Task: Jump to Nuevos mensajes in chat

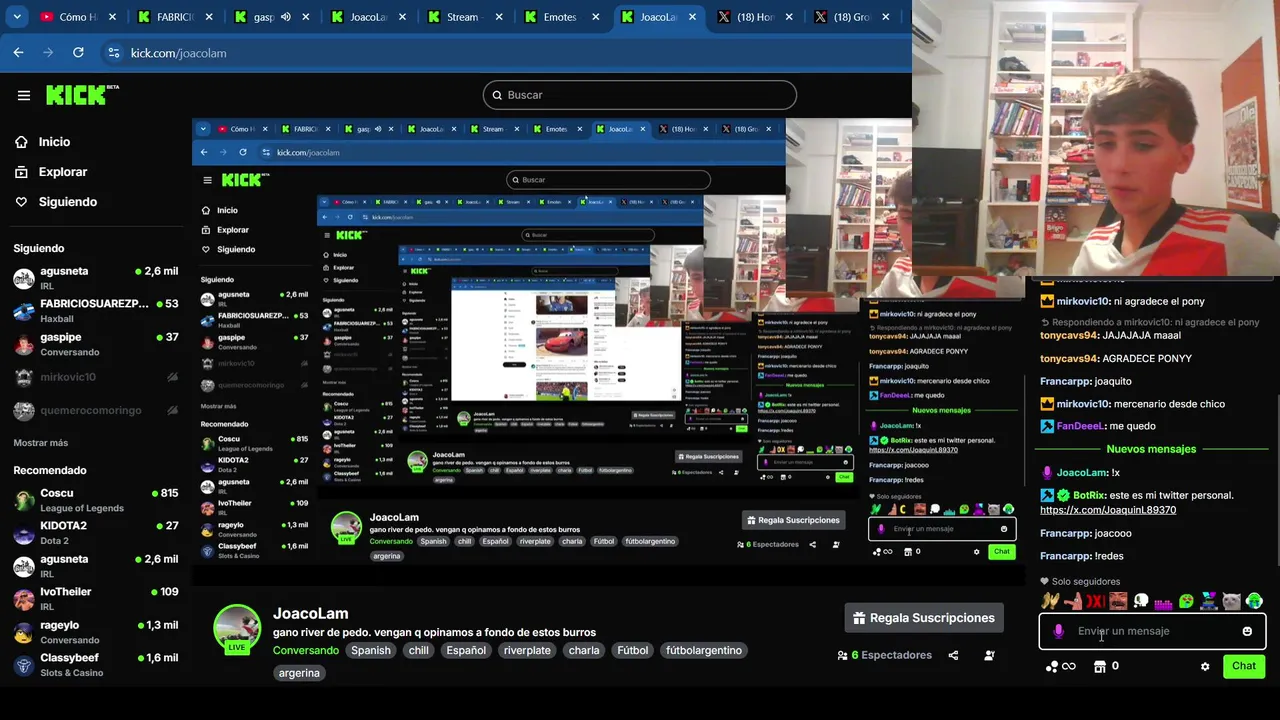Action: coord(1151,449)
